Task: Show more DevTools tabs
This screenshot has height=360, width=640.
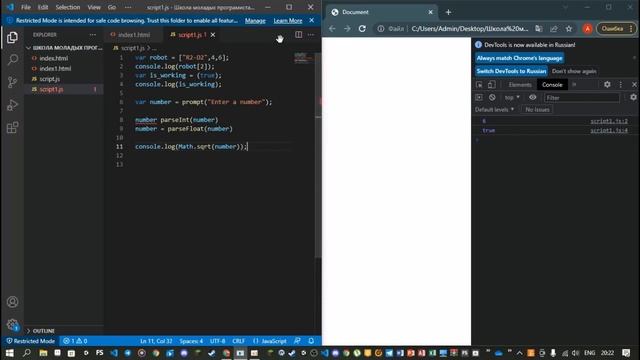Action: tap(574, 84)
